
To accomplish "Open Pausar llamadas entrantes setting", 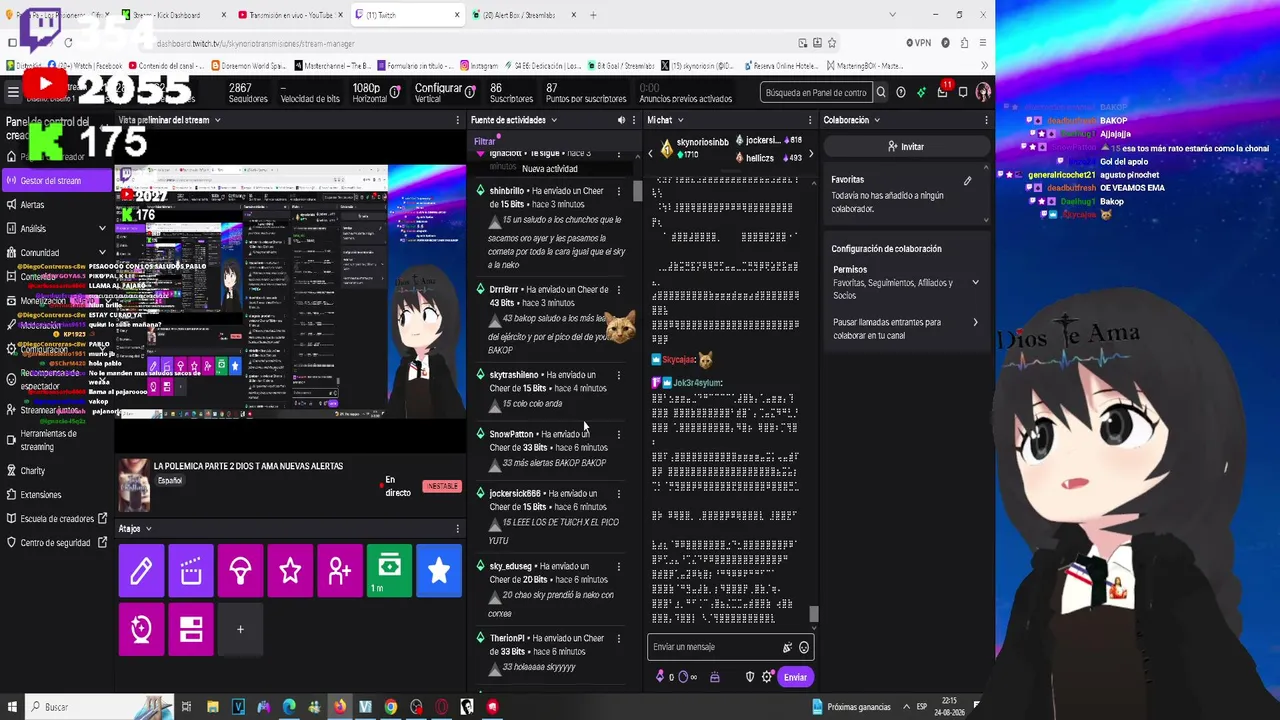I will pyautogui.click(x=906, y=329).
